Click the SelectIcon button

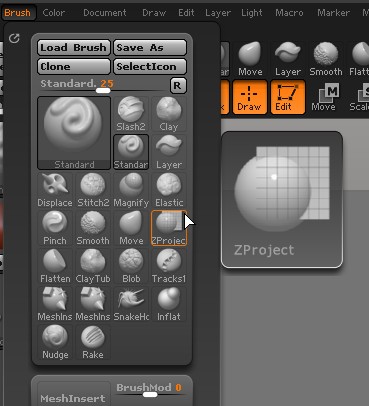coord(150,66)
